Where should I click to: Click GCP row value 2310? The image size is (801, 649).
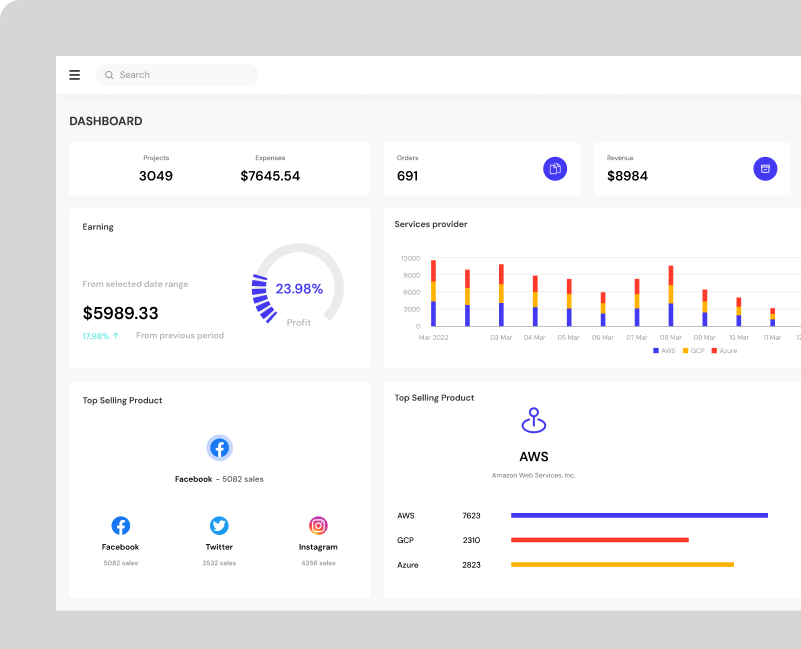[471, 540]
